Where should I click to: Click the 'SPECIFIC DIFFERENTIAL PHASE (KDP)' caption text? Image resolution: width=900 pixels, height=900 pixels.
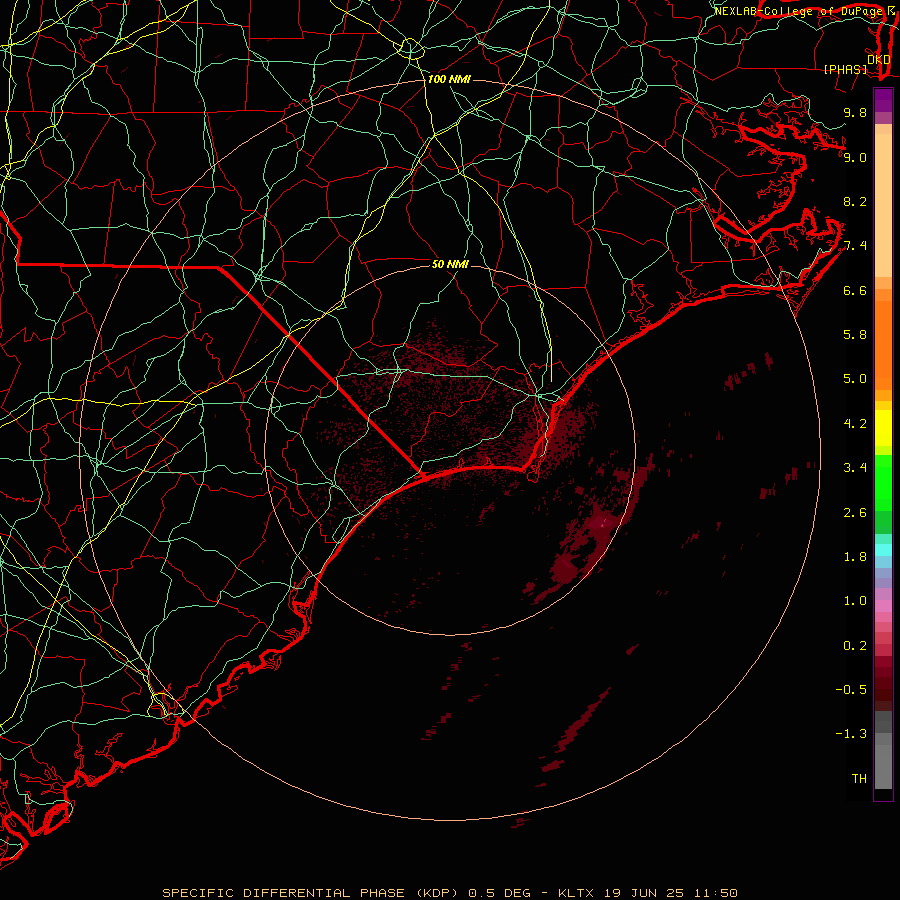pos(310,893)
